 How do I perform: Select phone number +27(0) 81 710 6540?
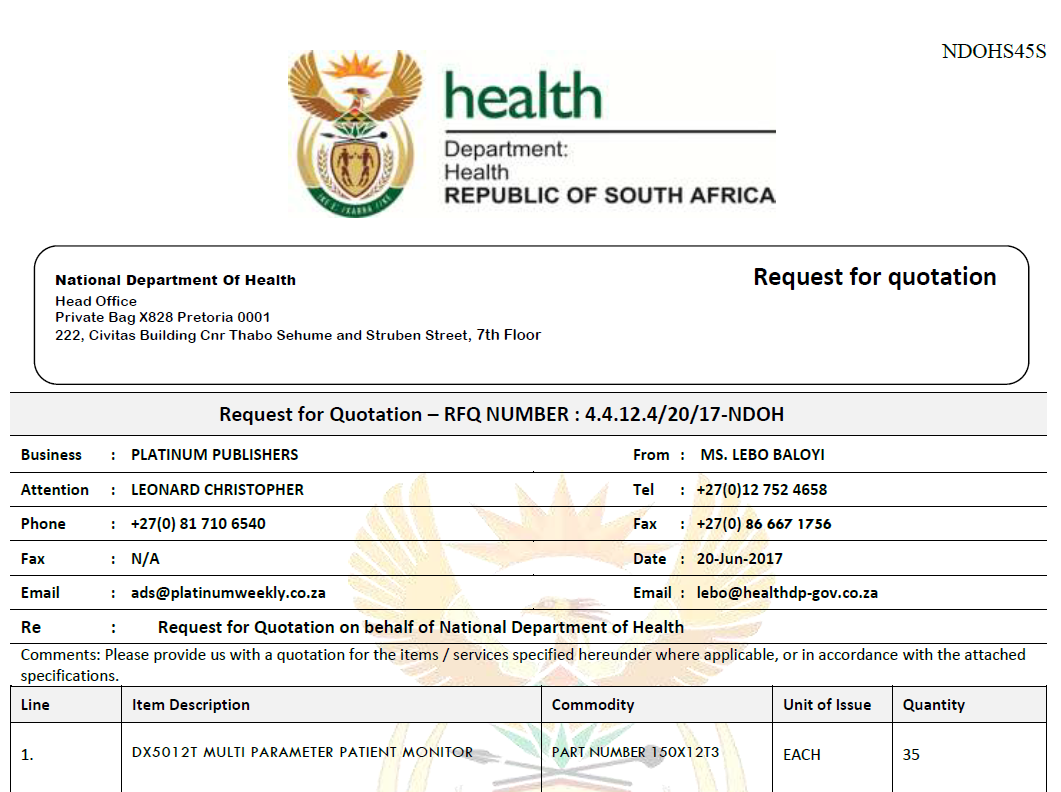click(198, 524)
